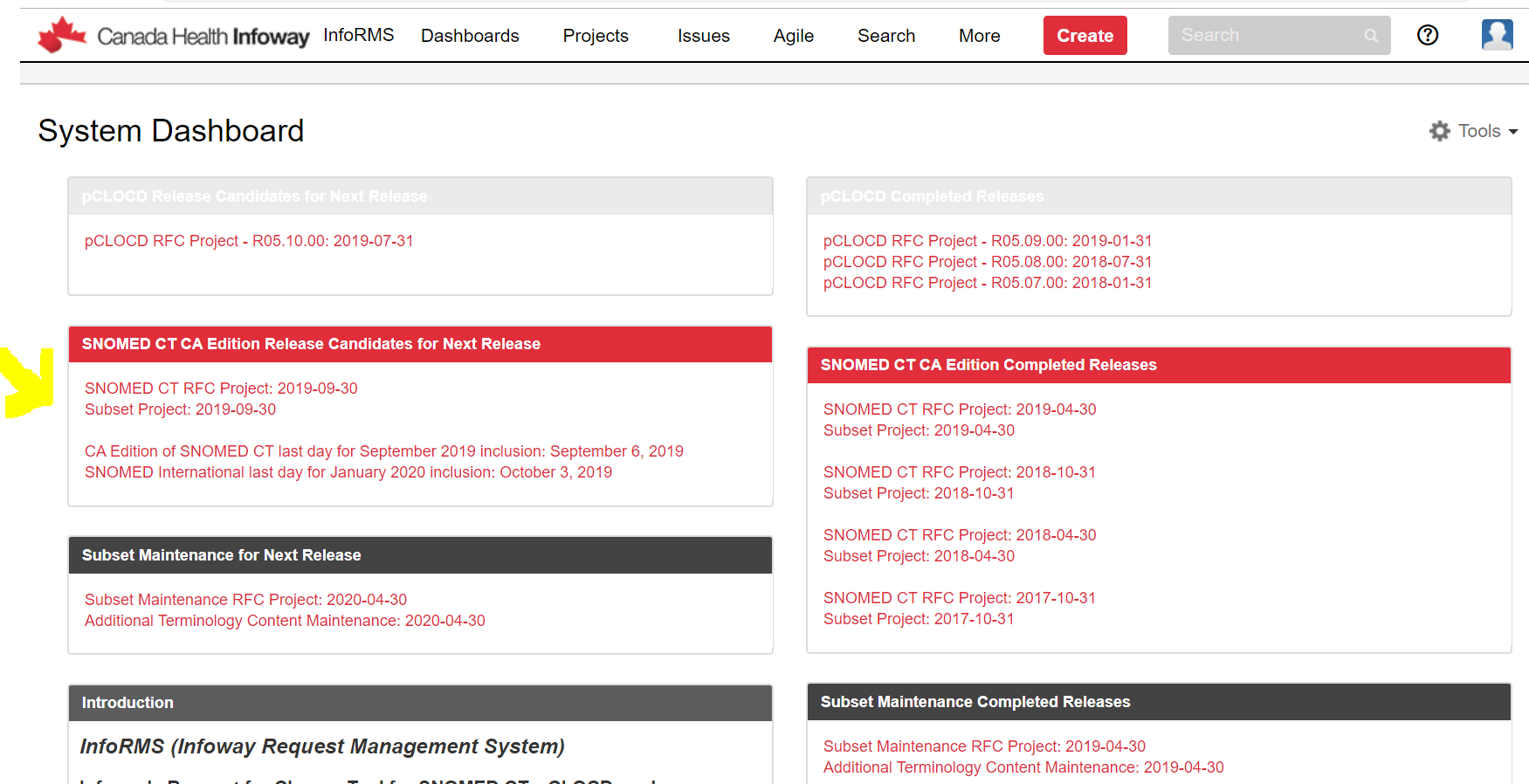The image size is (1529, 784).
Task: Open SNOMED CT RFC Project 2019-09-30
Action: pos(221,389)
